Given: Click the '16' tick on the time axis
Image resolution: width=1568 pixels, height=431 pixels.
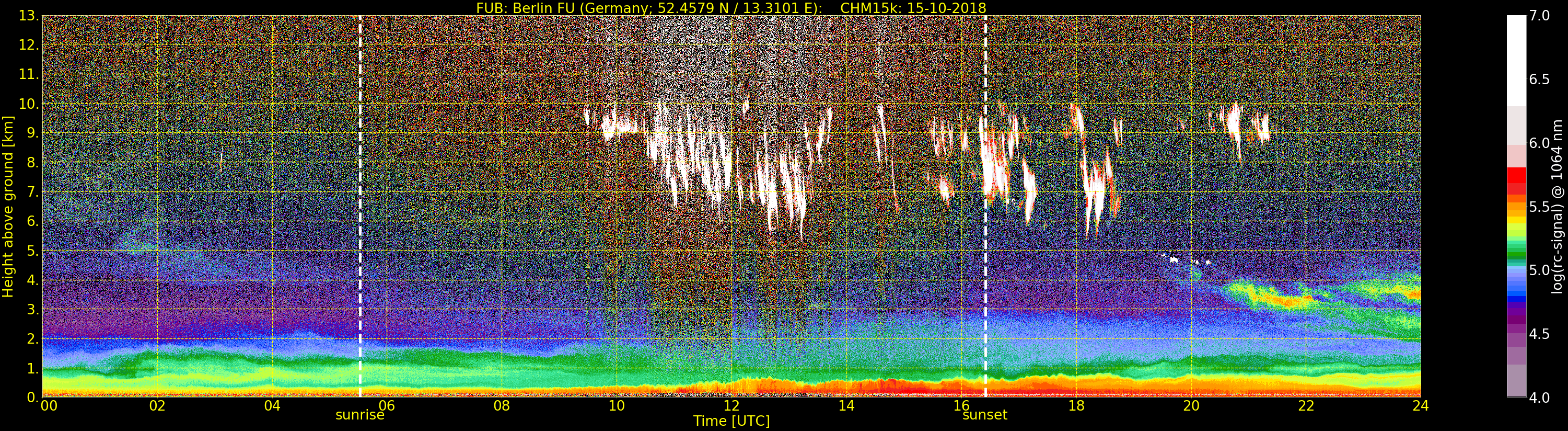Looking at the screenshot, I should click(961, 406).
